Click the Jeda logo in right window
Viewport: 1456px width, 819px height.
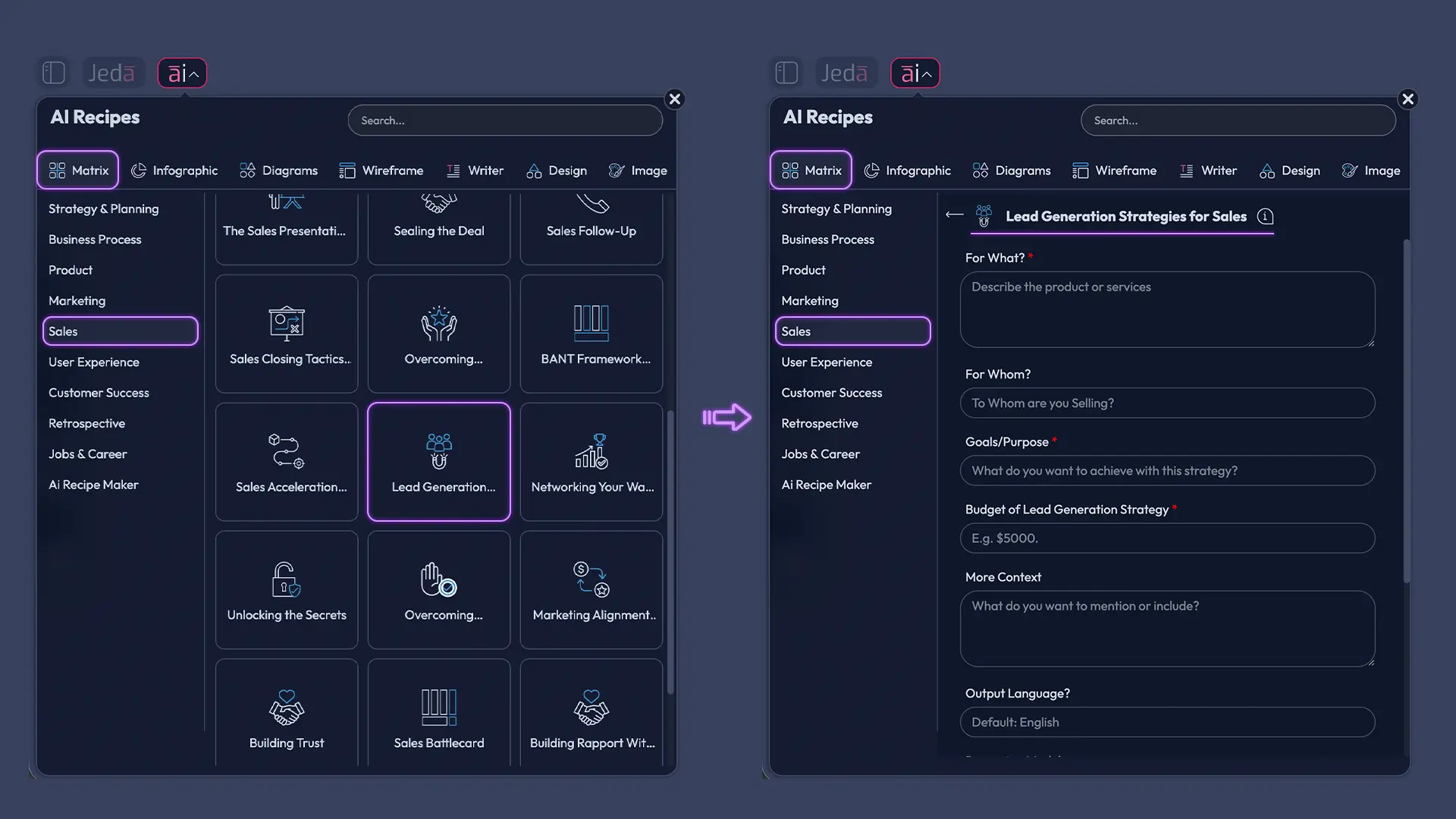845,73
